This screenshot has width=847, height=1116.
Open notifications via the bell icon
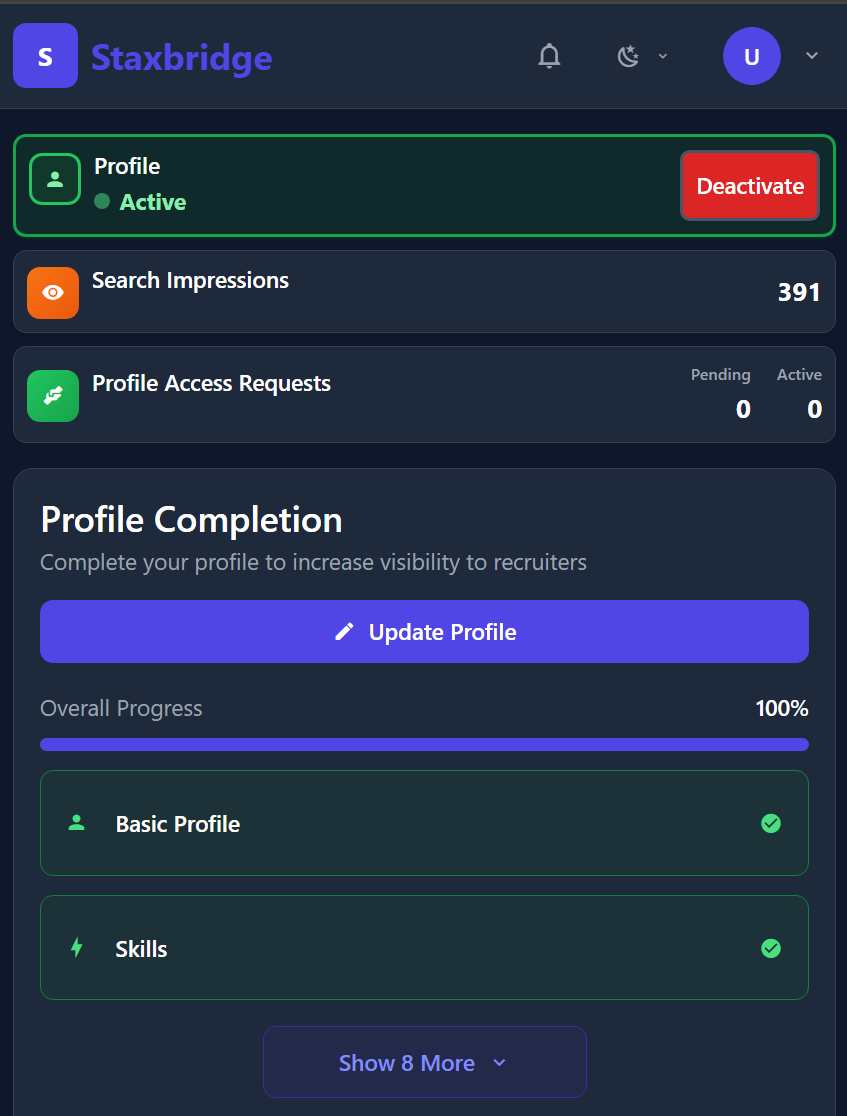pyautogui.click(x=549, y=56)
